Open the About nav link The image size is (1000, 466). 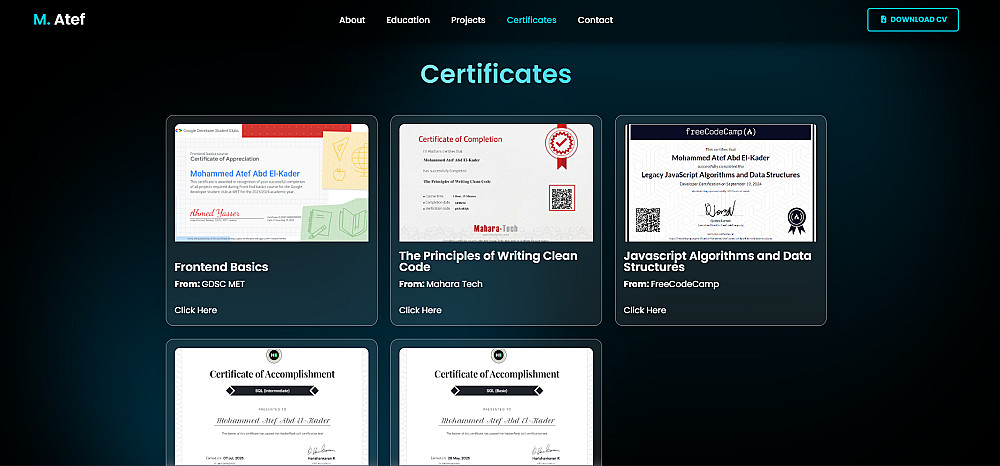[x=352, y=20]
